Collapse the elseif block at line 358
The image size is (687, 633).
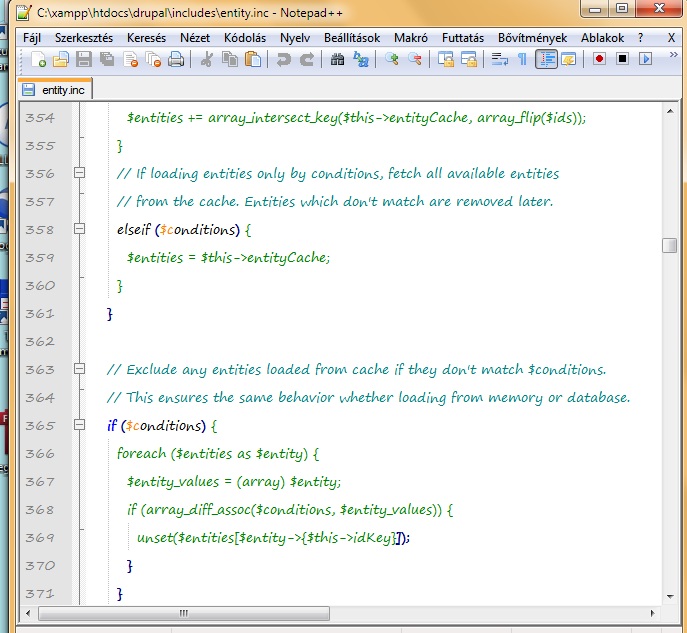(x=79, y=229)
